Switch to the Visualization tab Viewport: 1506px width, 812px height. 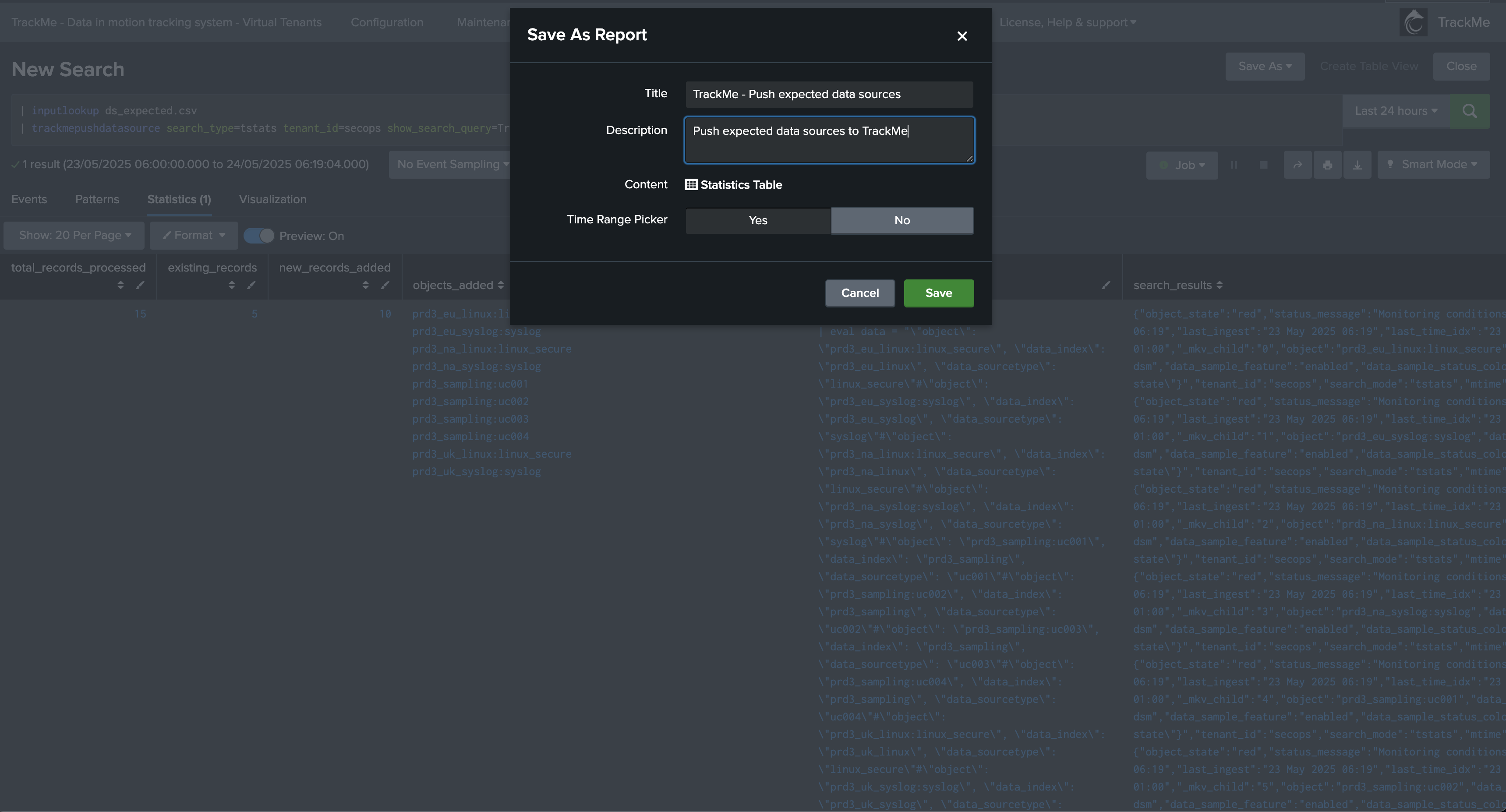272,199
